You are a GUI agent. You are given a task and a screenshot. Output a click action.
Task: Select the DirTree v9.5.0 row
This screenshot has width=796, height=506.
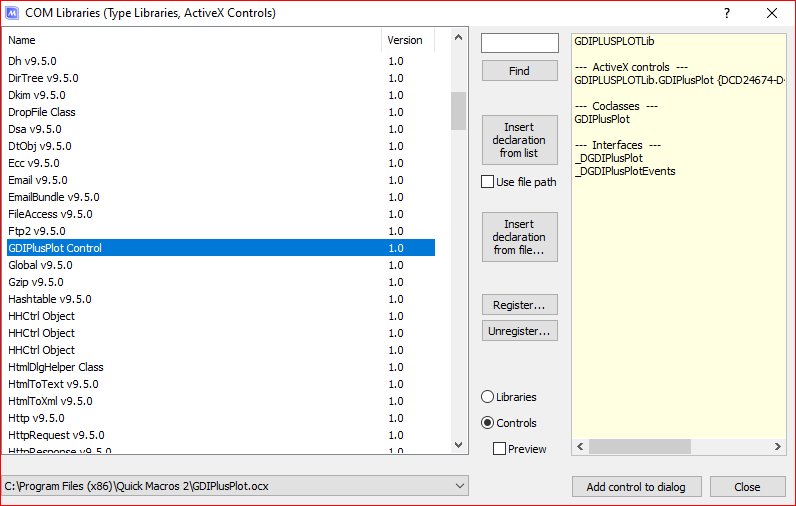click(221, 78)
